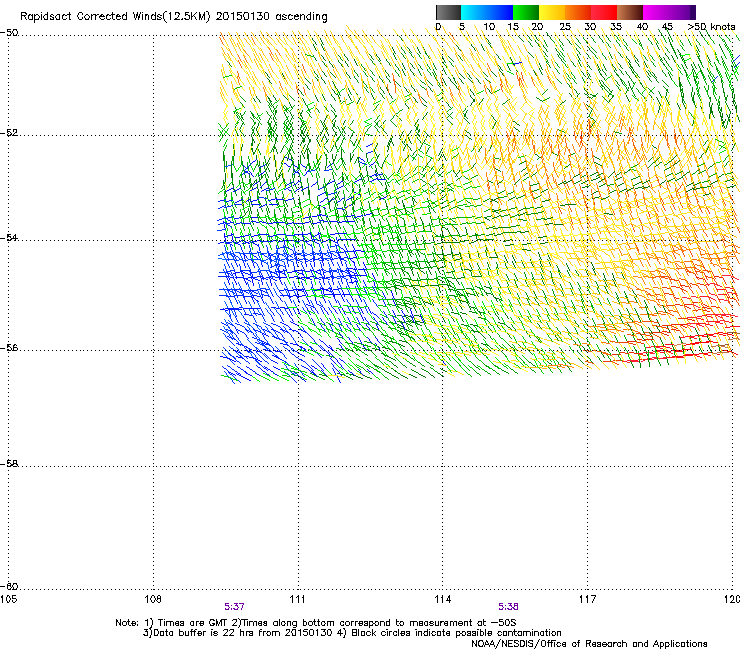
Task: Click the NOAA/NESDIS credit text
Action: pyautogui.click(x=589, y=644)
